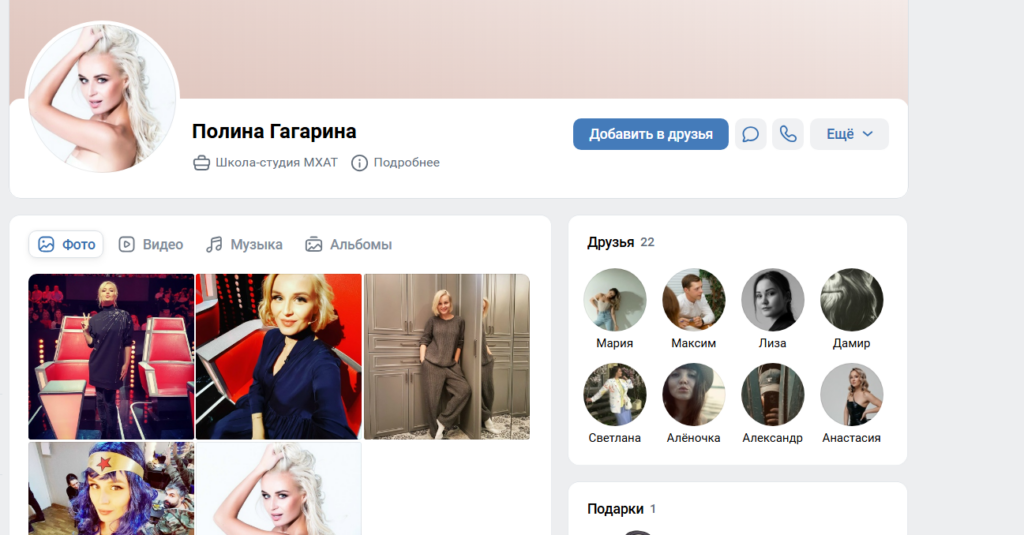The height and width of the screenshot is (535, 1024).
Task: Select the Фото tab
Action: 66,244
